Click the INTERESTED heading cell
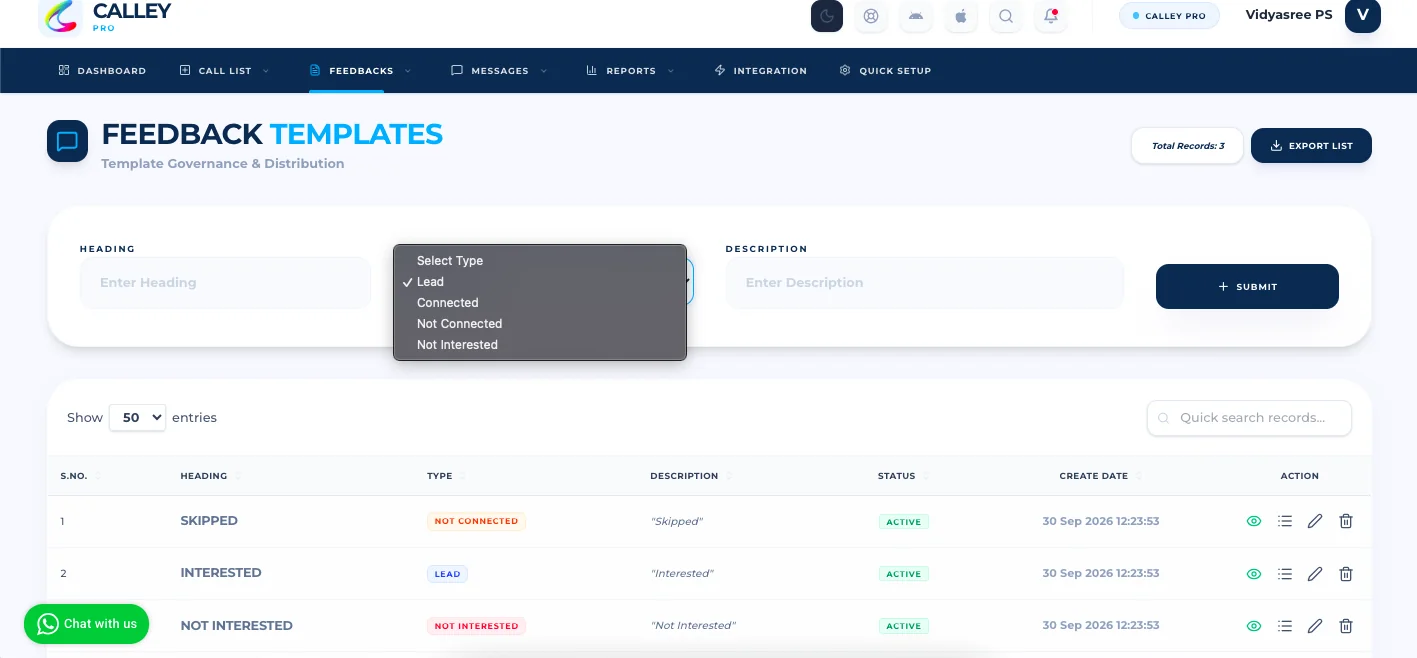 click(x=221, y=573)
